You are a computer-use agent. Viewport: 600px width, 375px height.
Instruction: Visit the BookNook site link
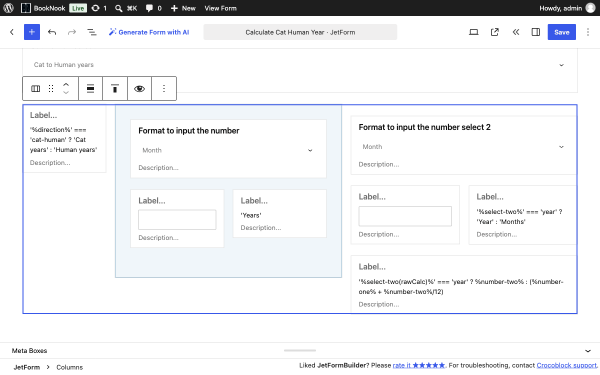tap(43, 8)
